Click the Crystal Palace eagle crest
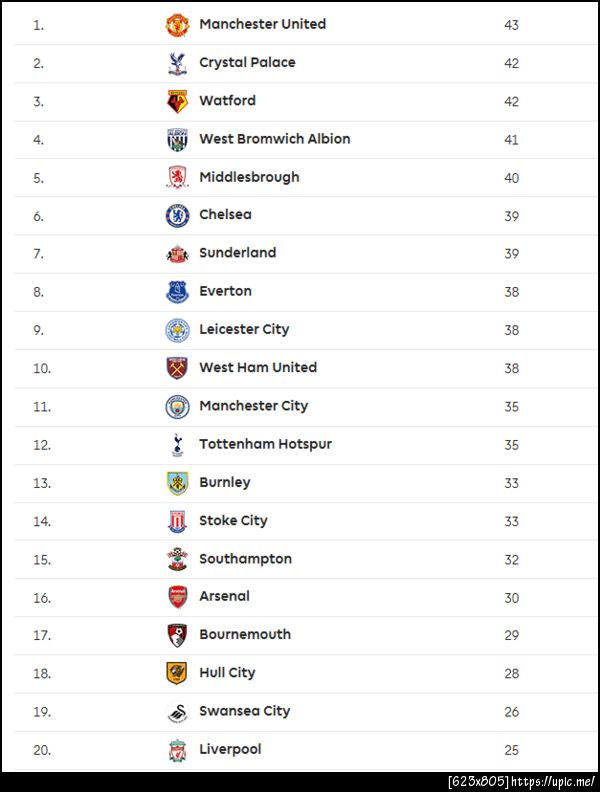The image size is (600, 792). (x=177, y=63)
